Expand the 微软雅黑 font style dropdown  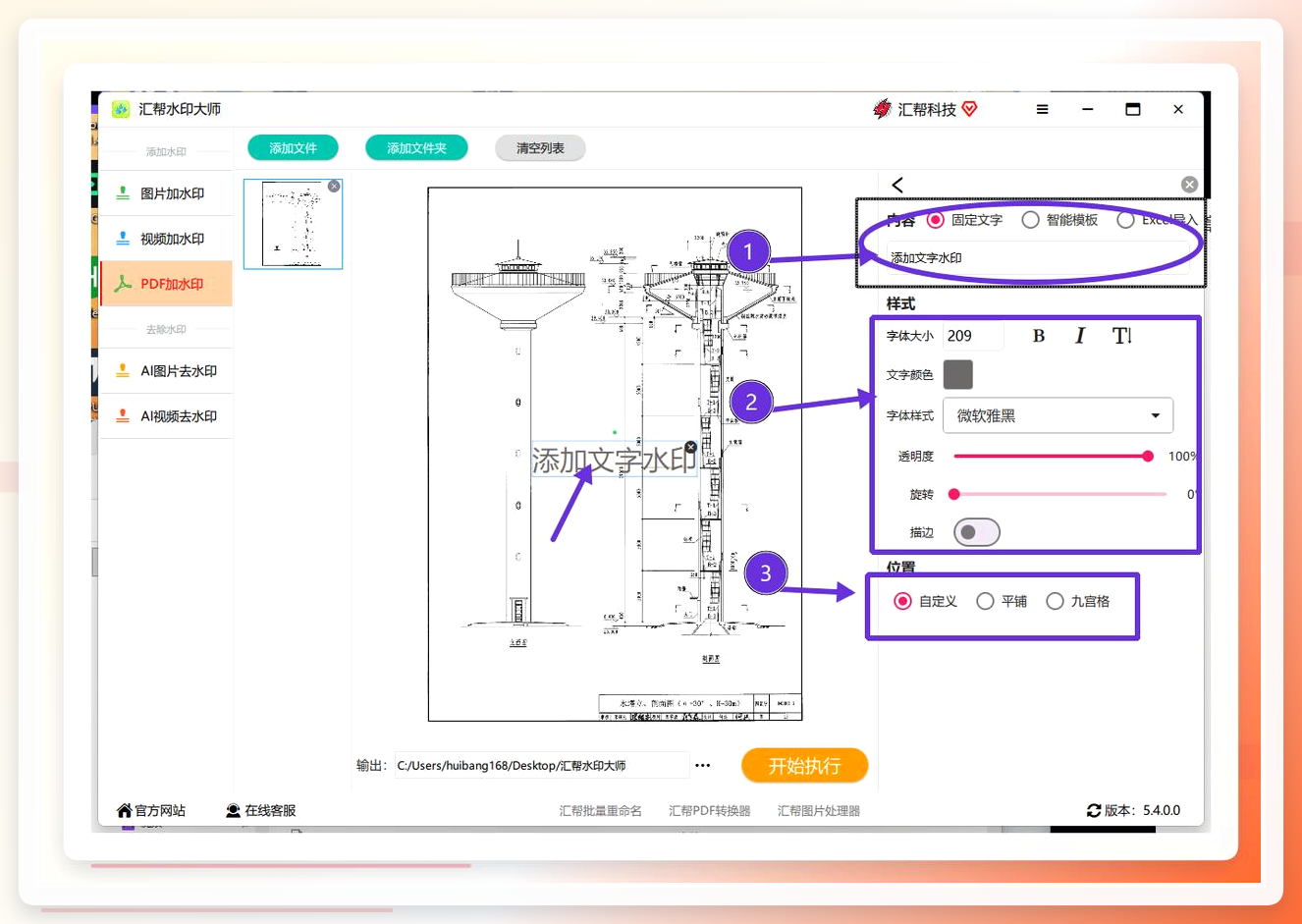[1058, 415]
